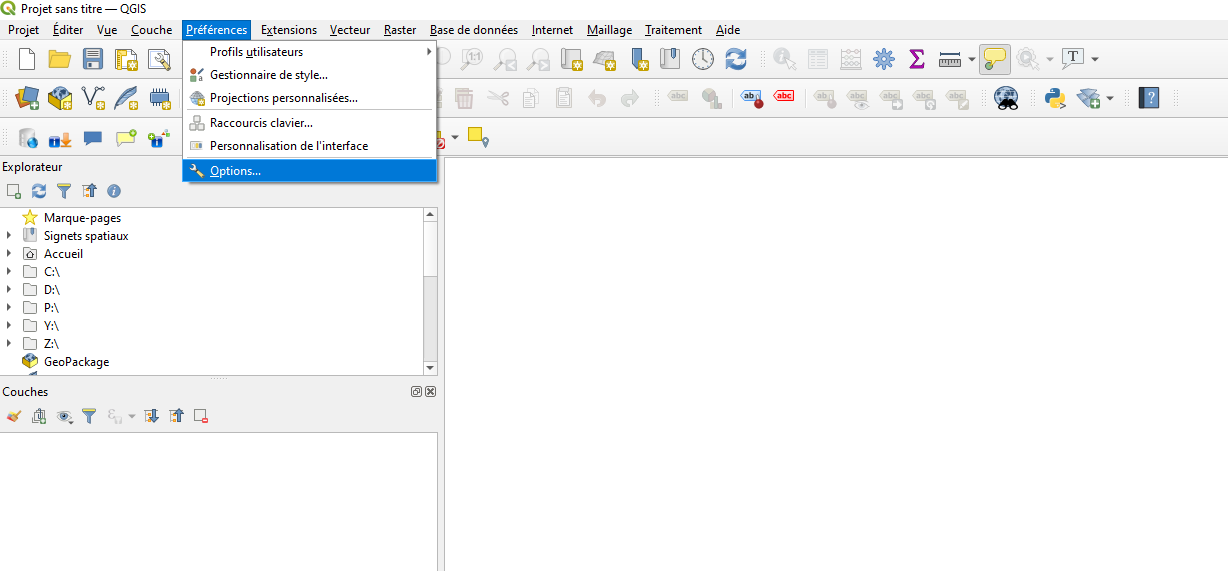Open the Vecteur menu
The image size is (1228, 571).
click(x=350, y=30)
